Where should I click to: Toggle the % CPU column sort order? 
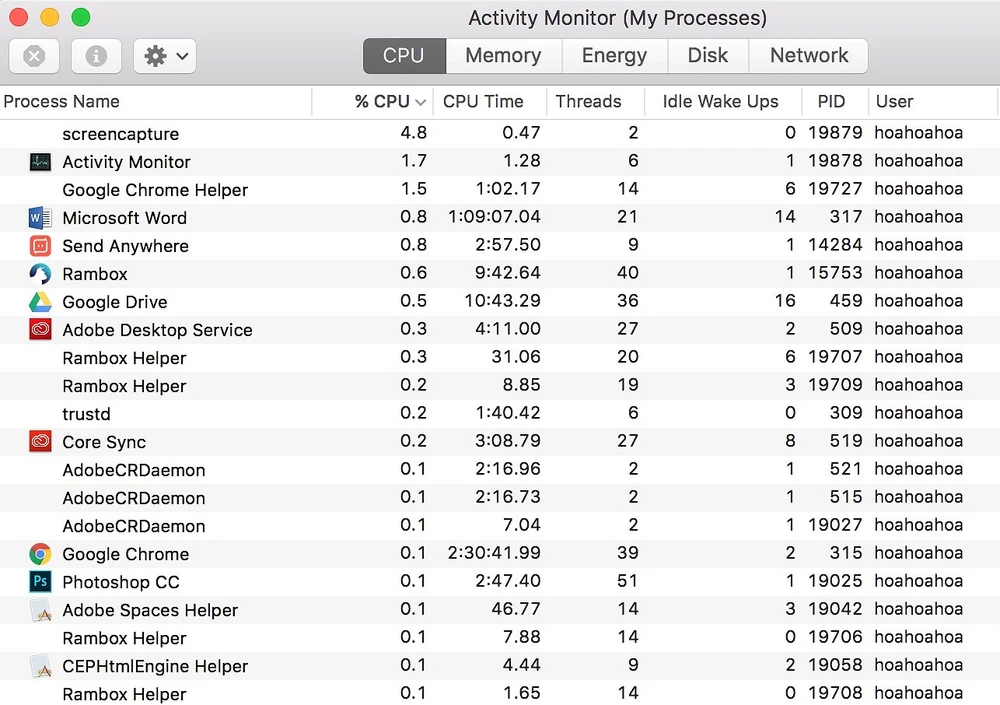tap(391, 101)
